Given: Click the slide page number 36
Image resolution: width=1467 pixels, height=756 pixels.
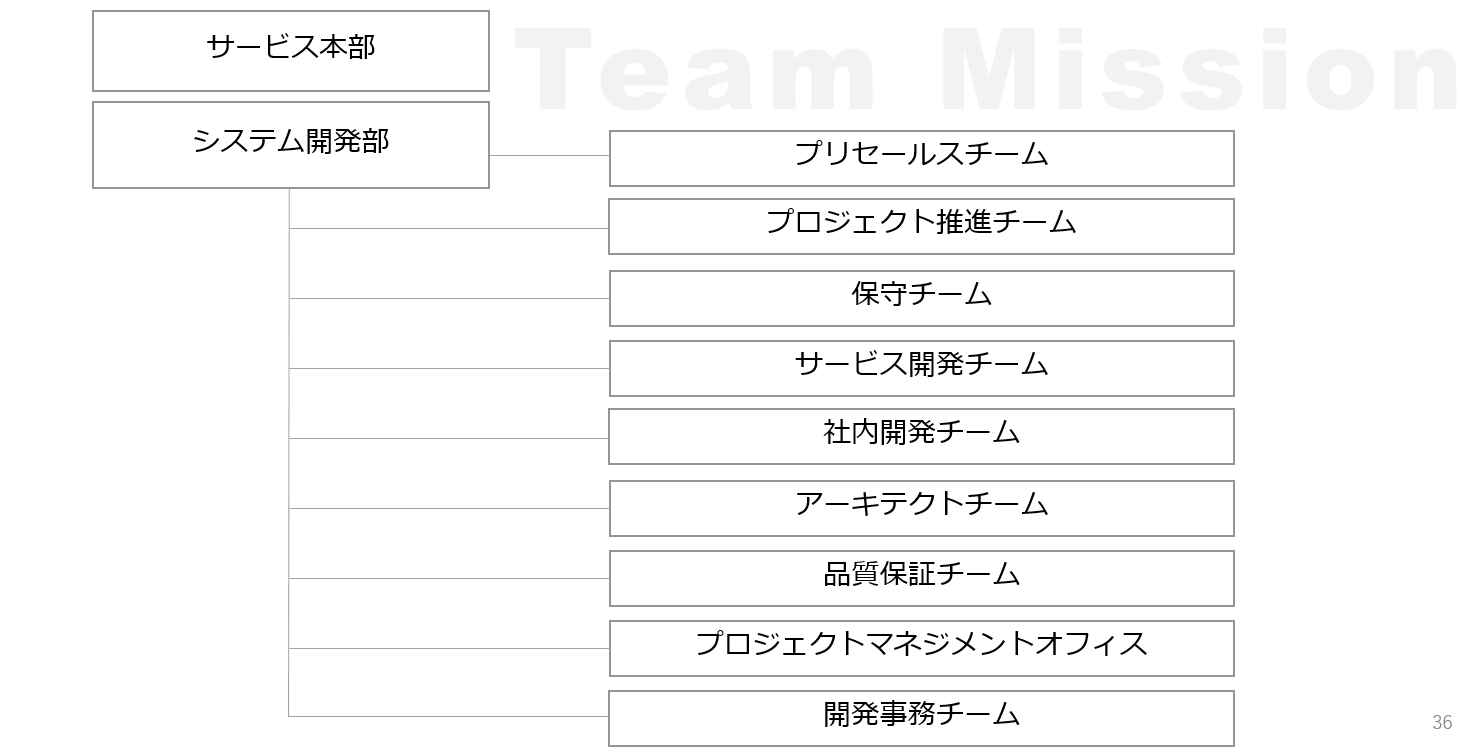Looking at the screenshot, I should point(1442,722).
